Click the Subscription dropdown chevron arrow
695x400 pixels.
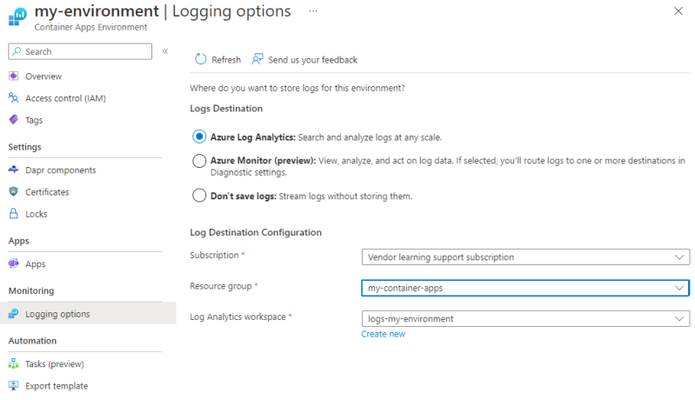point(679,257)
